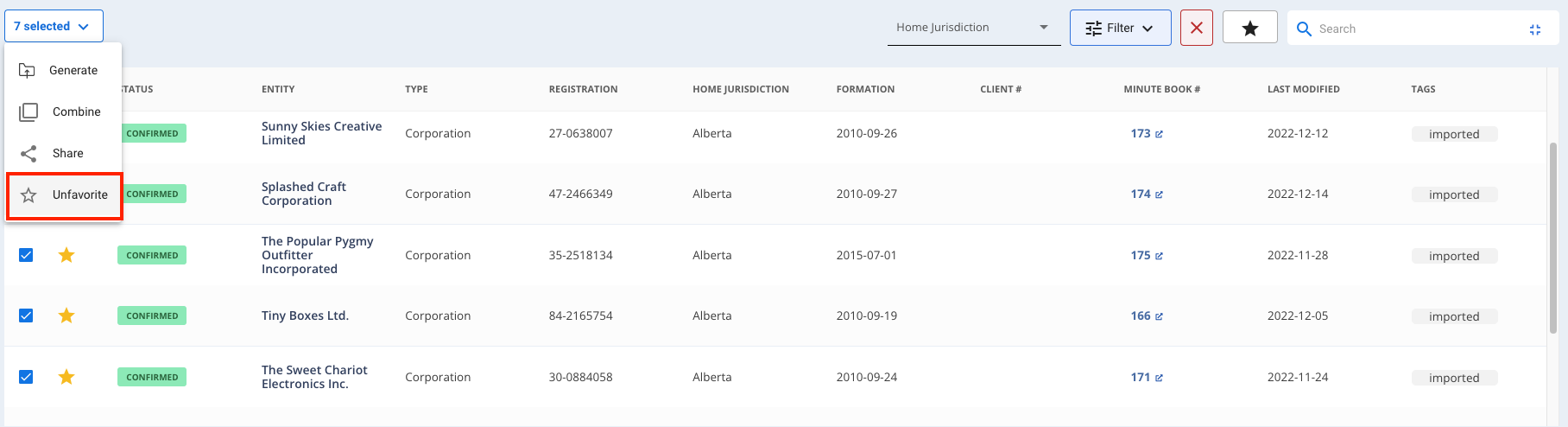The height and width of the screenshot is (427, 1568).
Task: Open Tiny Boxes Ltd. entity
Action: click(305, 315)
